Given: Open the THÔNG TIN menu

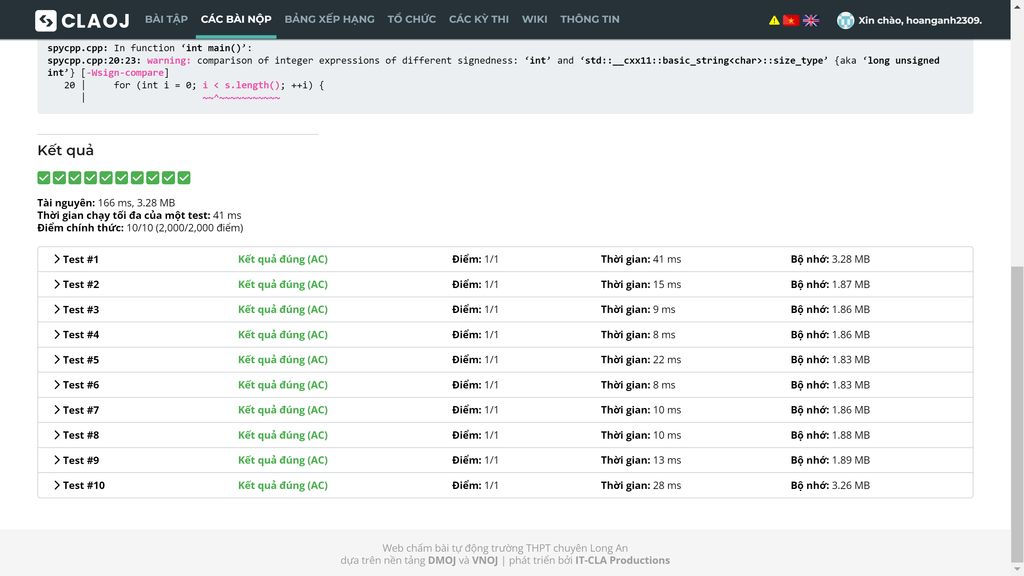Looking at the screenshot, I should tap(590, 20).
